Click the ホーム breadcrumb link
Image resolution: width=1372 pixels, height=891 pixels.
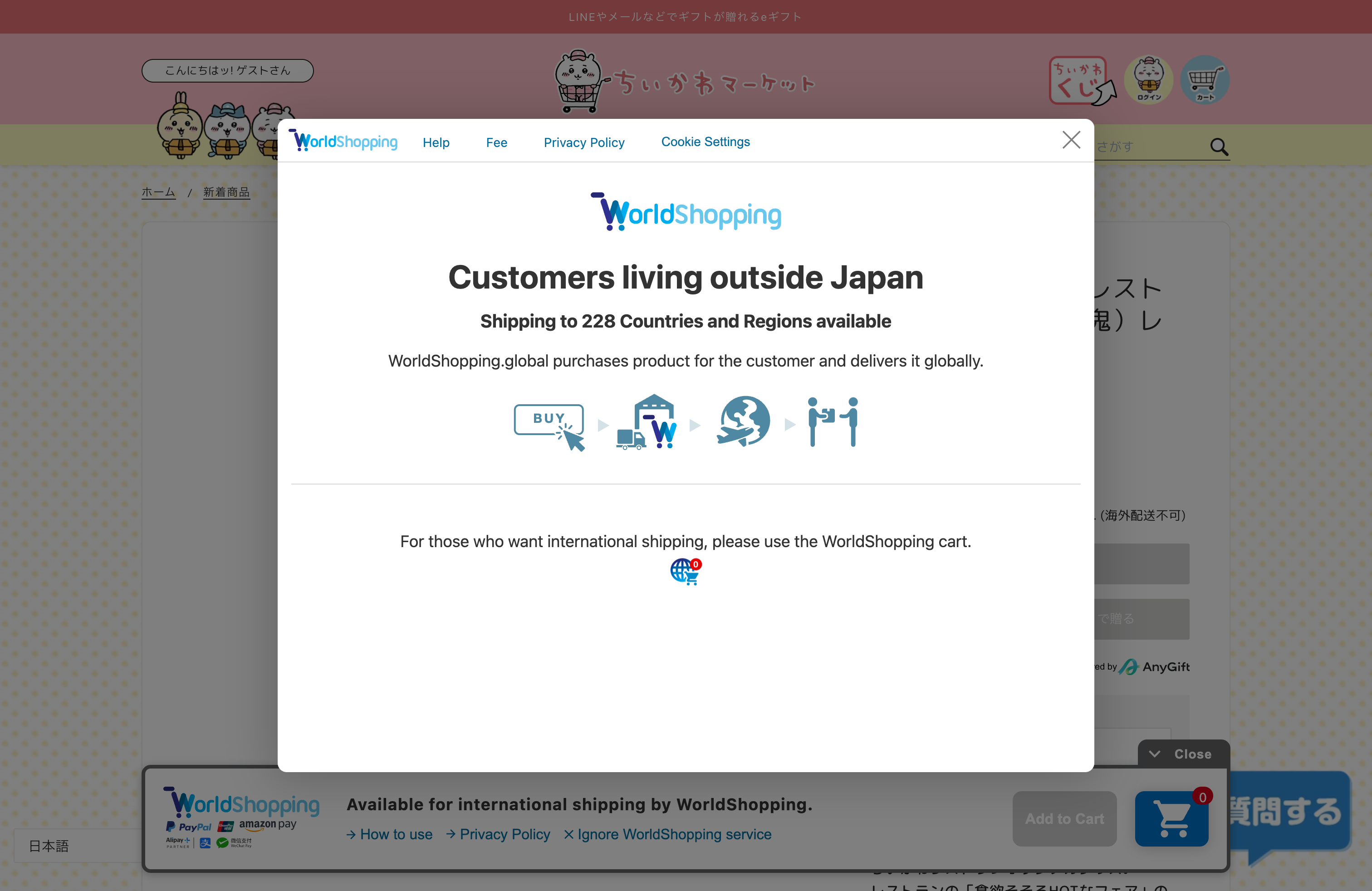point(158,192)
